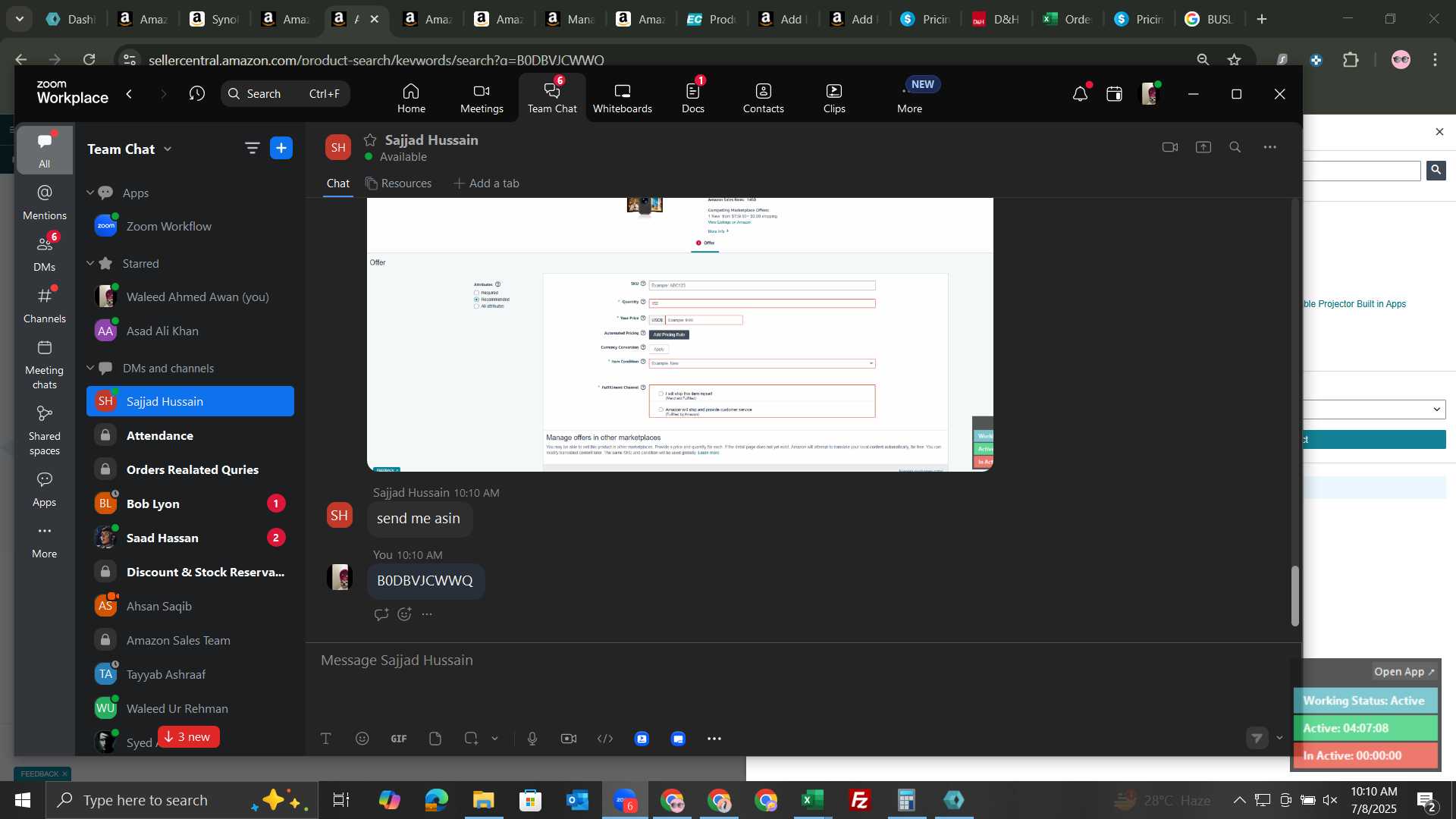The image size is (1456, 819).
Task: Open the Zoom Home tab
Action: (x=411, y=98)
